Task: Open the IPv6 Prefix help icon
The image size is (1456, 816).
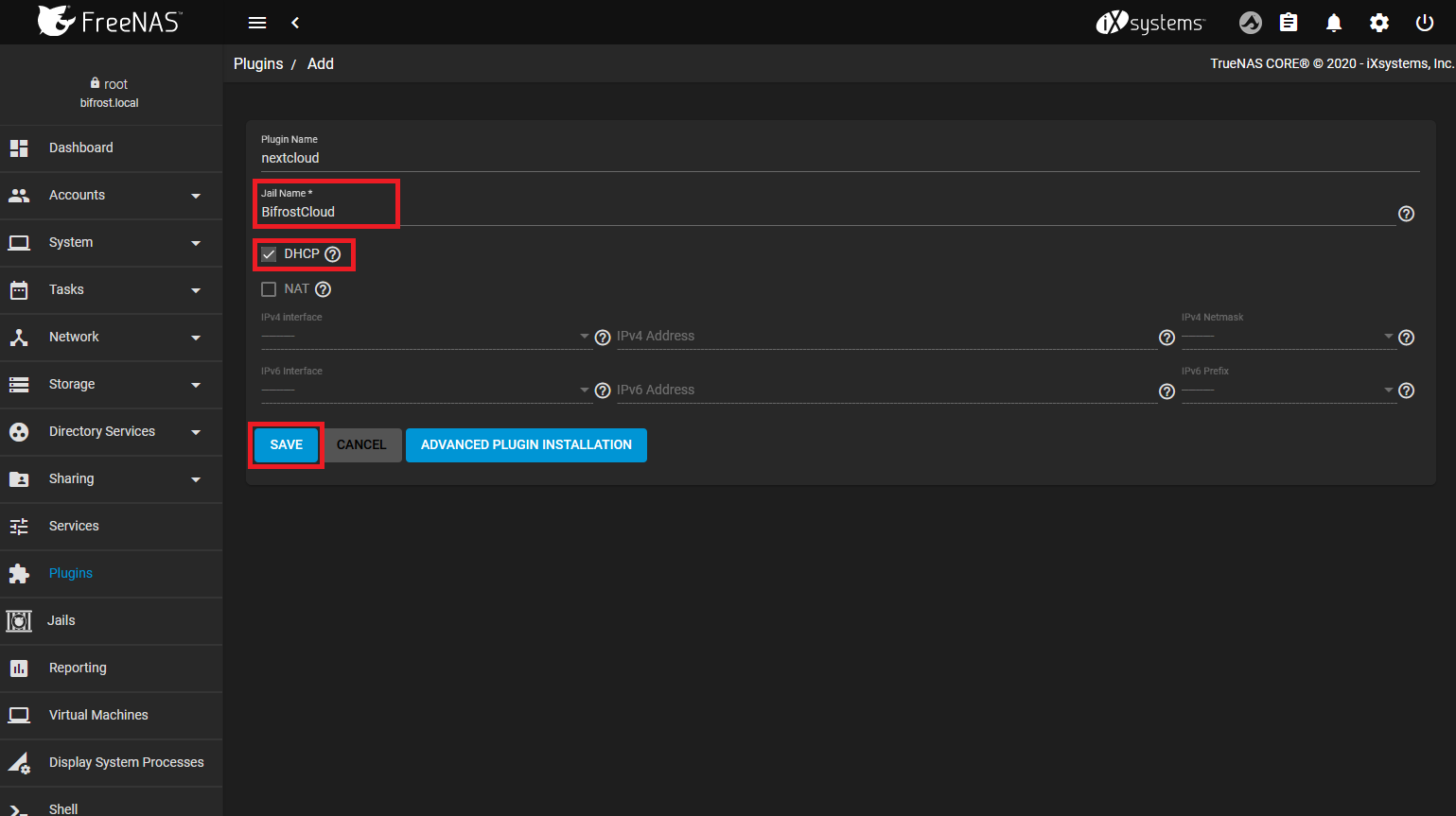Action: coord(1407,391)
